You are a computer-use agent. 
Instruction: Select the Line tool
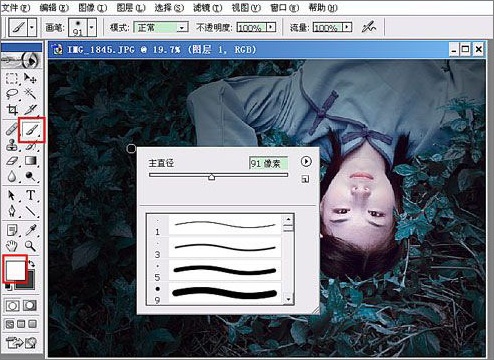coord(30,211)
